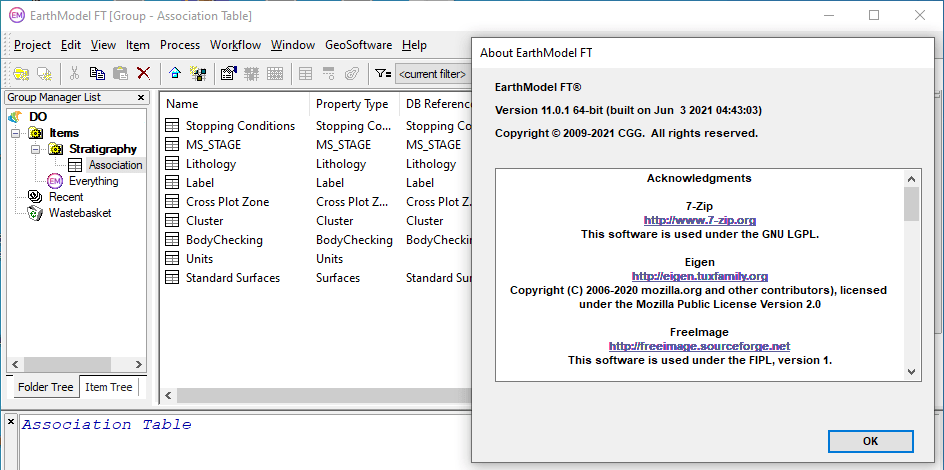Click the Surfaces property type cell
Viewport: 944px width, 470px height.
[x=338, y=277]
